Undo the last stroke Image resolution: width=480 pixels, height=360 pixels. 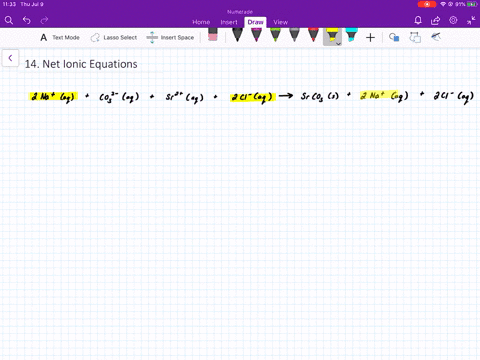pos(27,20)
